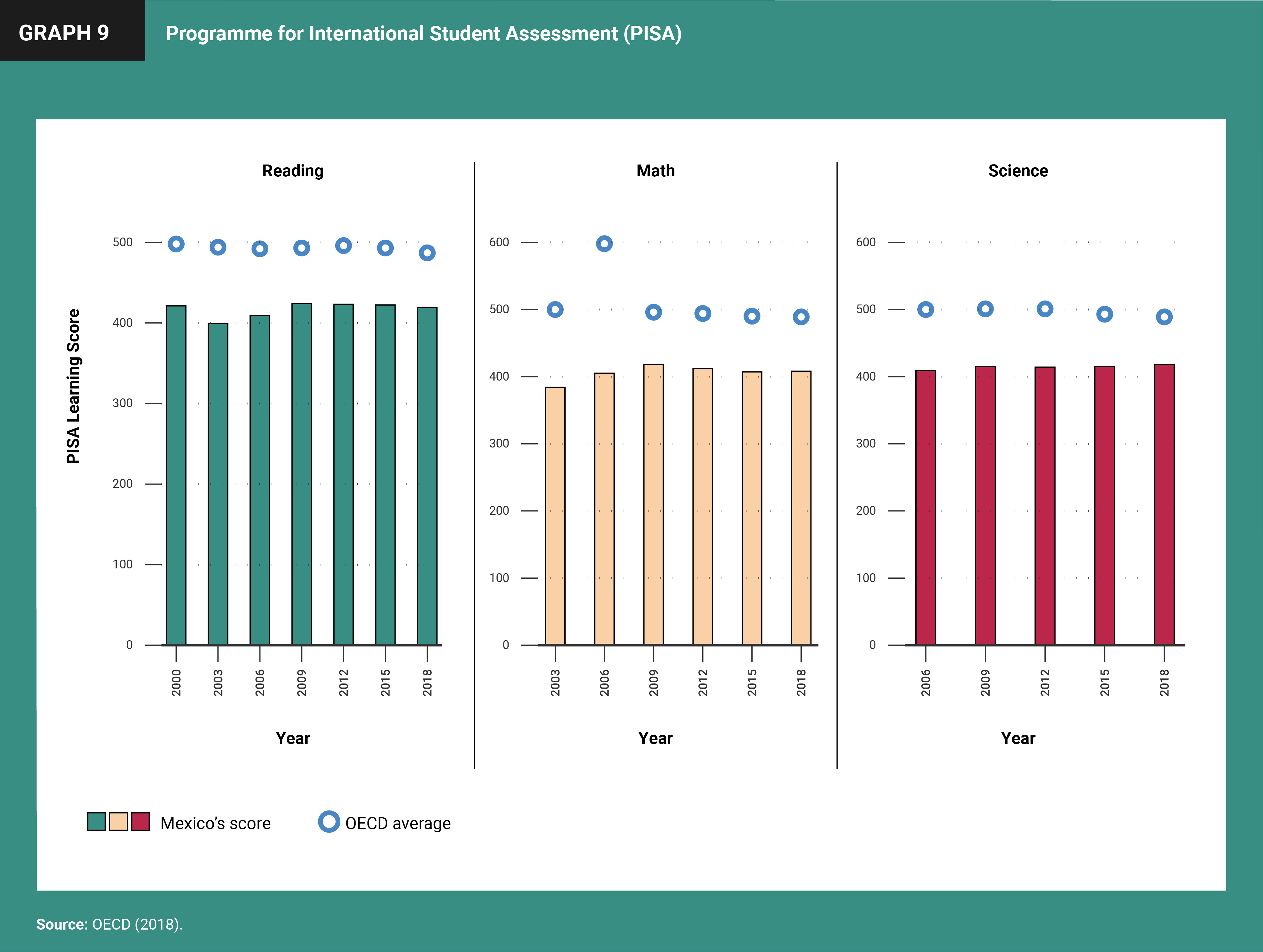
Task: Click the 2003 OECD math average marker
Action: click(x=555, y=309)
